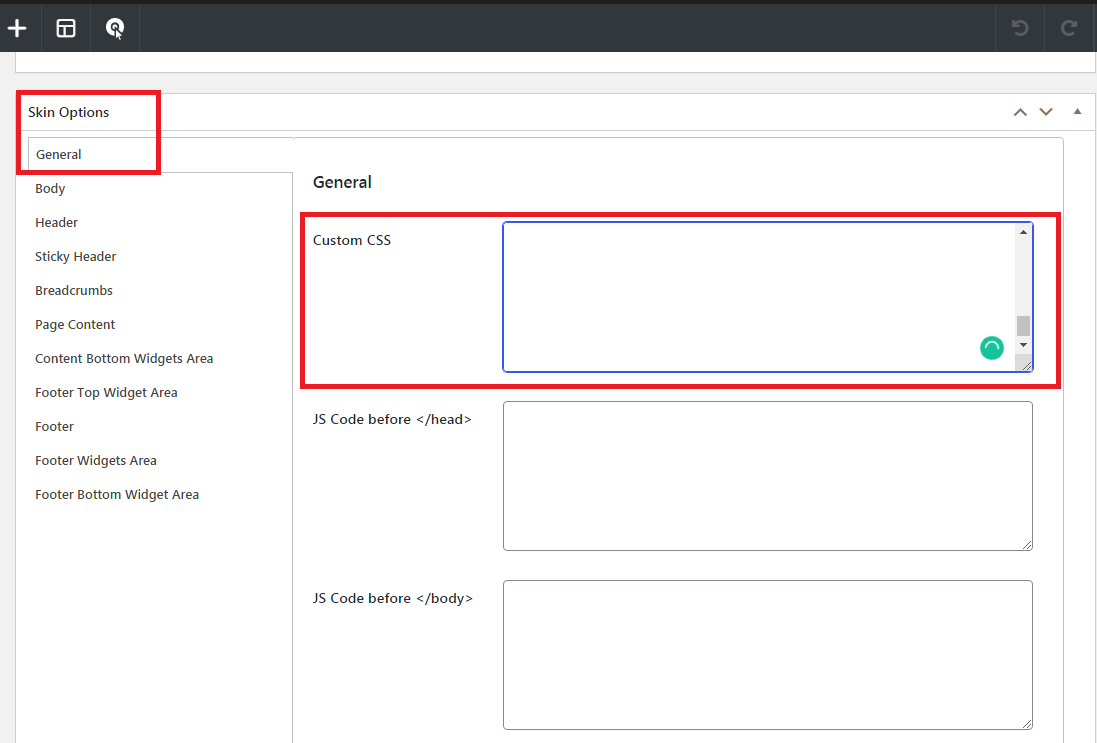Click the Custom CSS label
Image resolution: width=1097 pixels, height=743 pixels.
[352, 240]
